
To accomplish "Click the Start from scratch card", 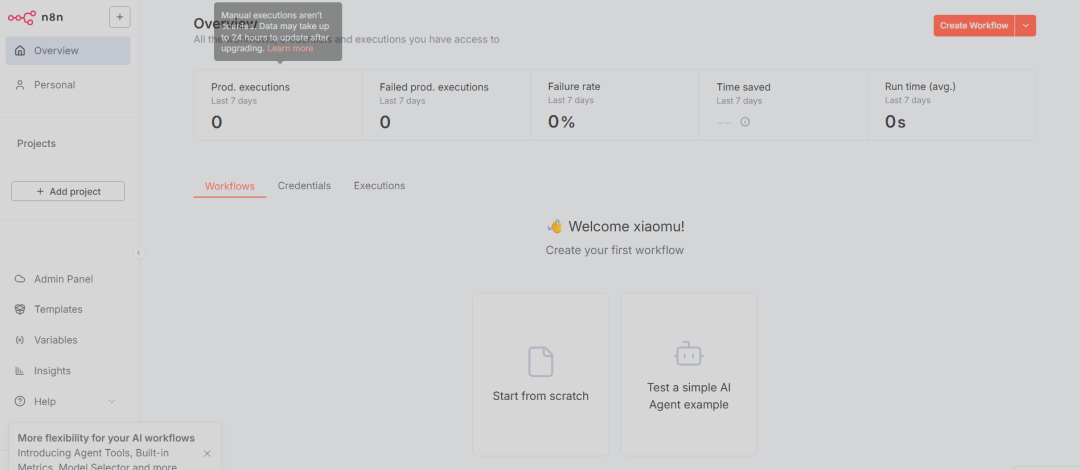I will (541, 375).
